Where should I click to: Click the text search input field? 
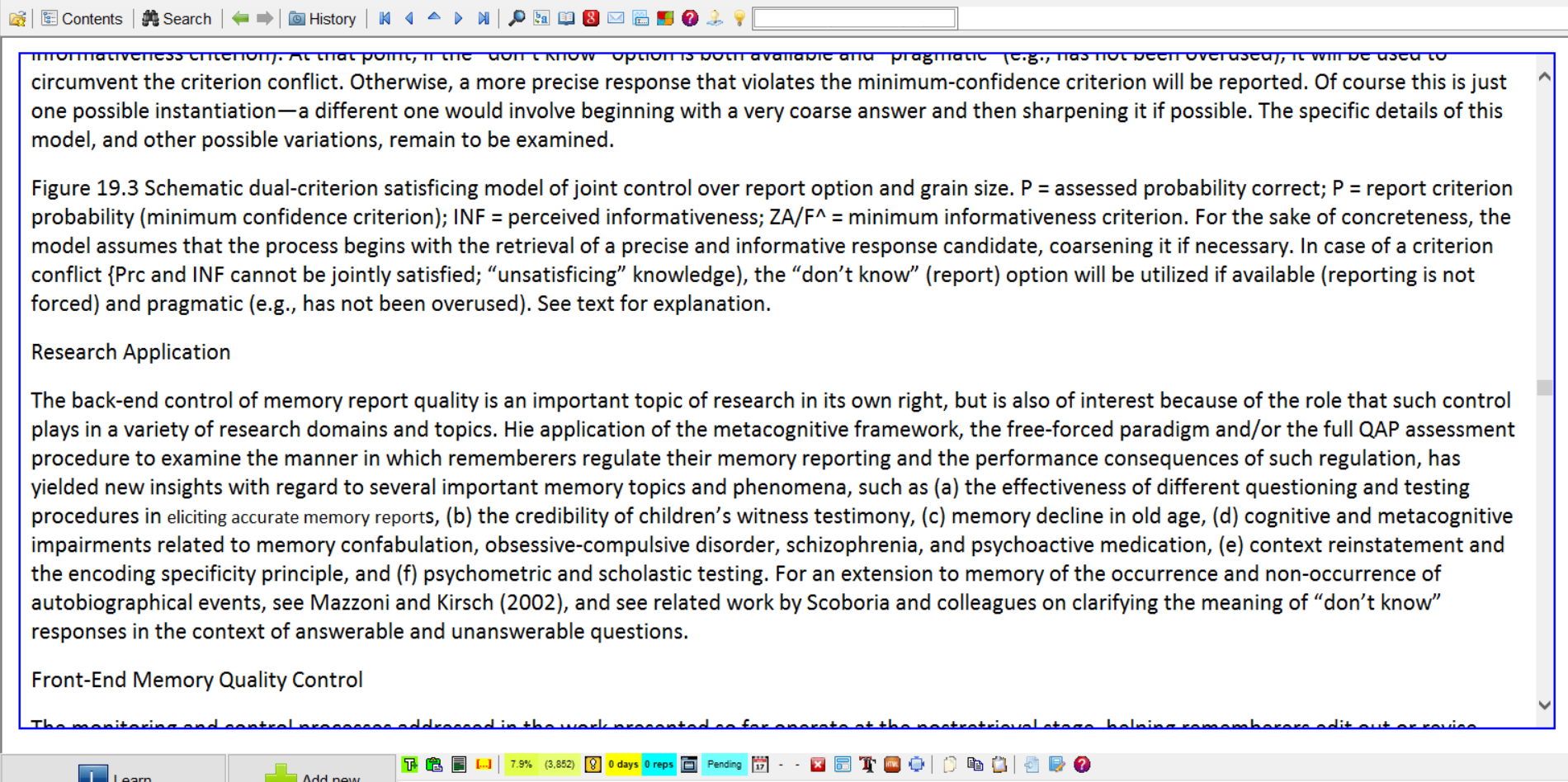click(x=855, y=18)
